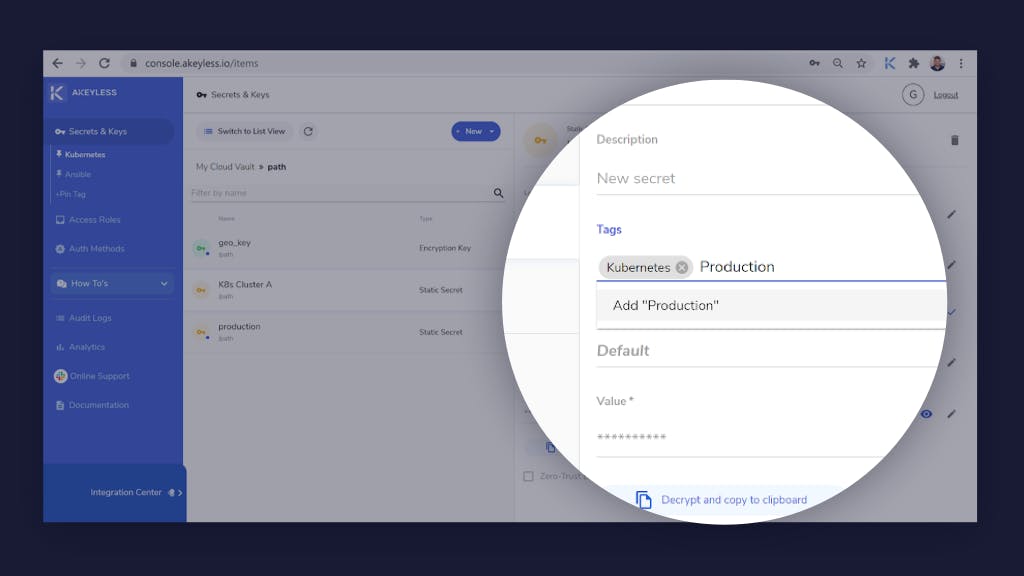Toggle the value visibility eye icon

point(926,414)
